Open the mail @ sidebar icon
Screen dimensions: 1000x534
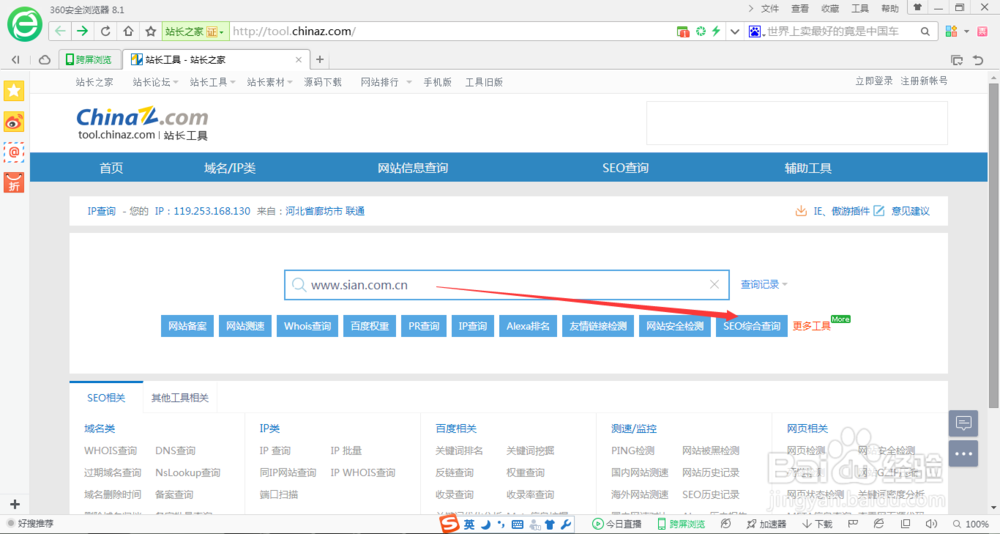click(14, 152)
